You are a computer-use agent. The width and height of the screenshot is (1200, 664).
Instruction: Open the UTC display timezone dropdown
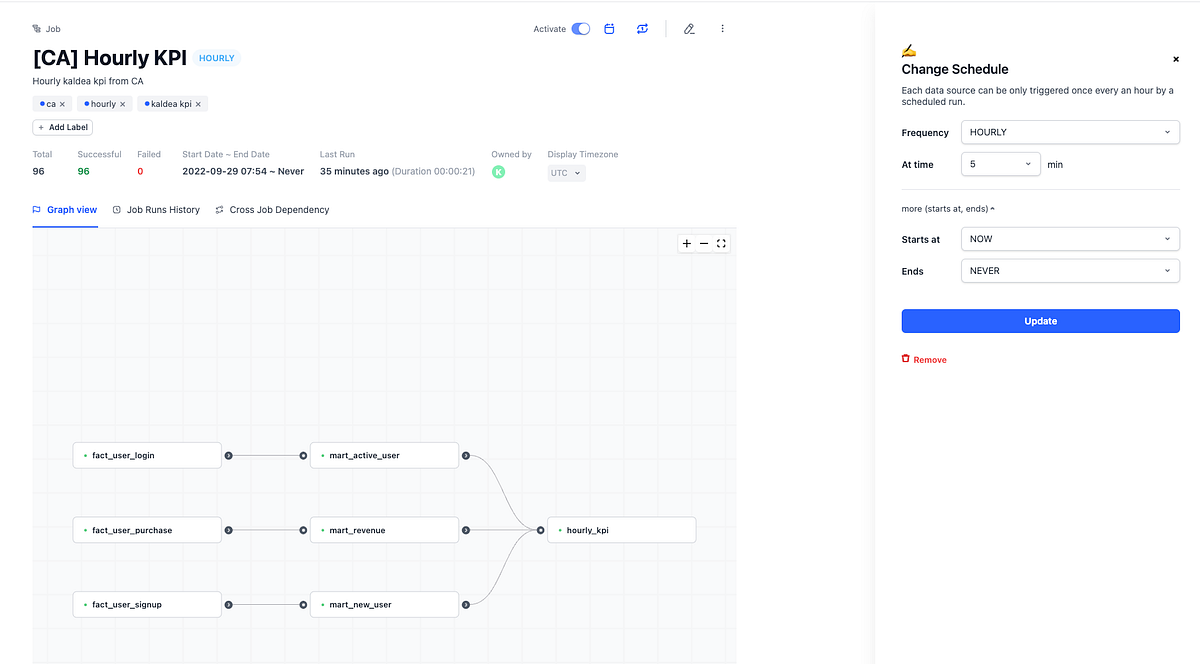pos(566,173)
